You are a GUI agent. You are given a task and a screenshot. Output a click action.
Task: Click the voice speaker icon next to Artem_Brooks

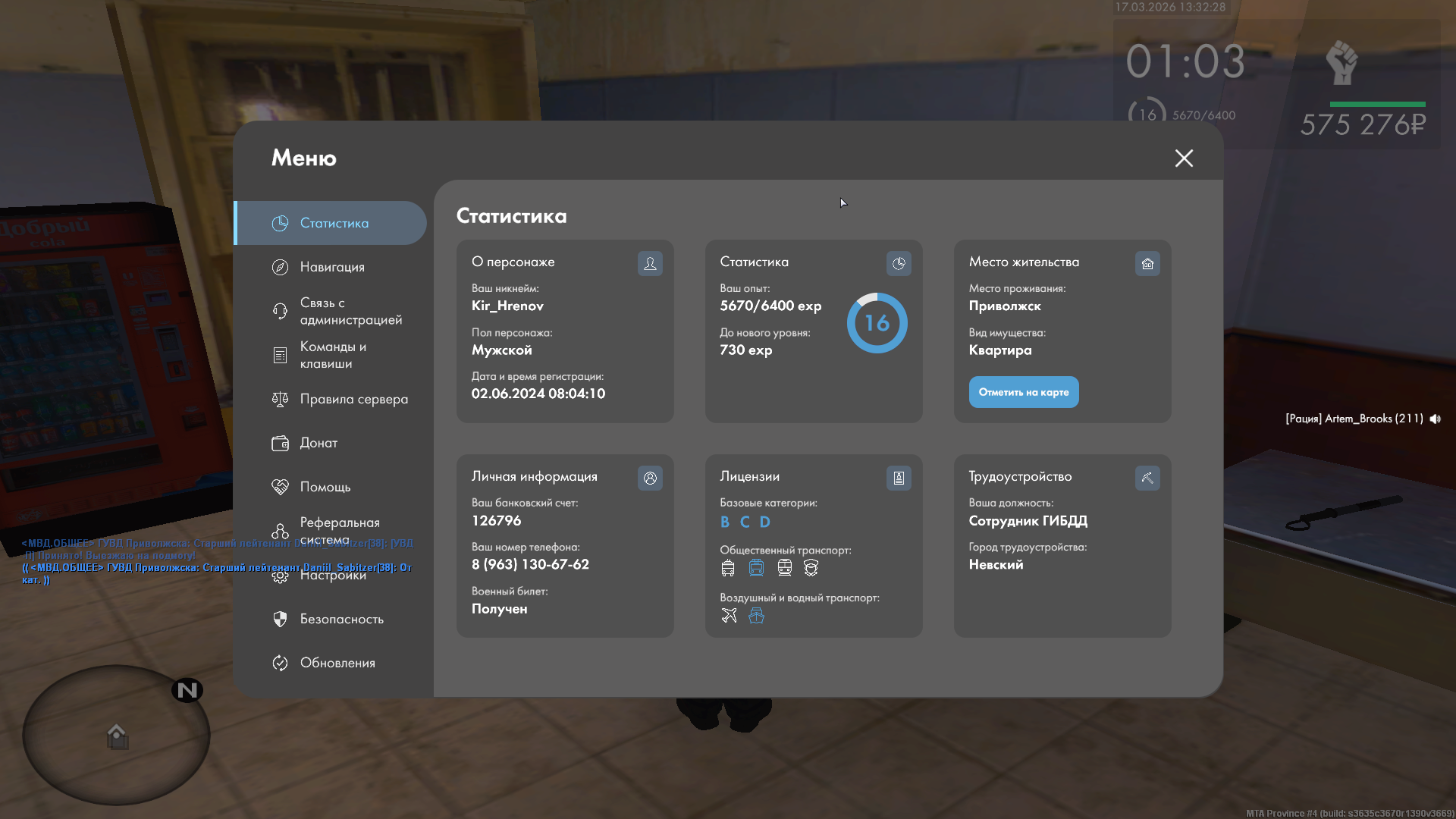click(x=1435, y=419)
